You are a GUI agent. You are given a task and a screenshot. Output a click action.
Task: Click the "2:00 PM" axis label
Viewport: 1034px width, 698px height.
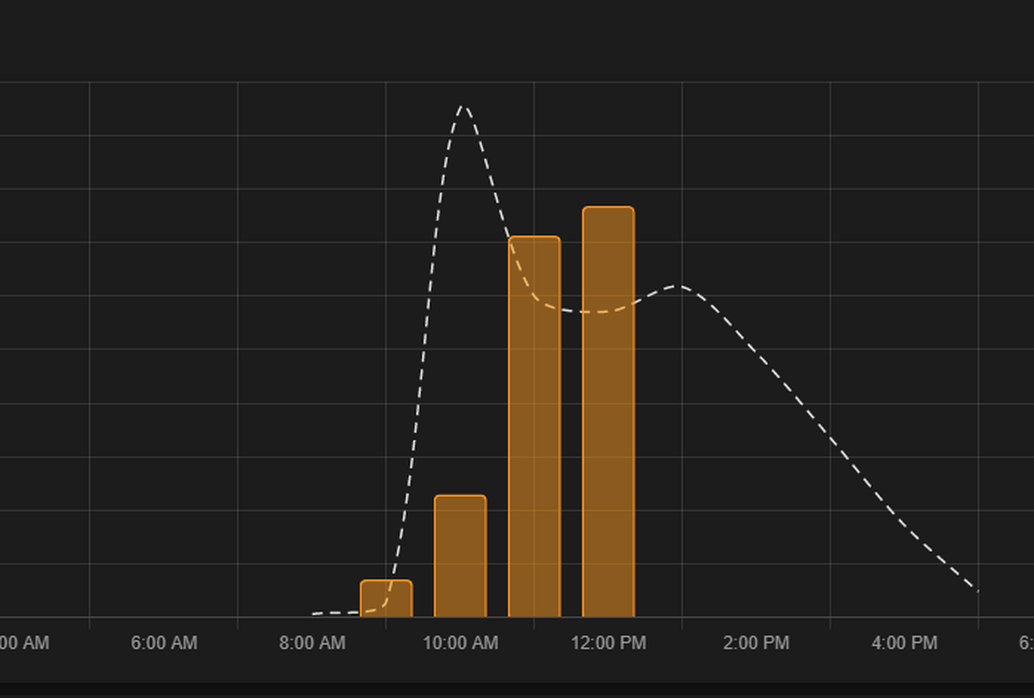(756, 643)
